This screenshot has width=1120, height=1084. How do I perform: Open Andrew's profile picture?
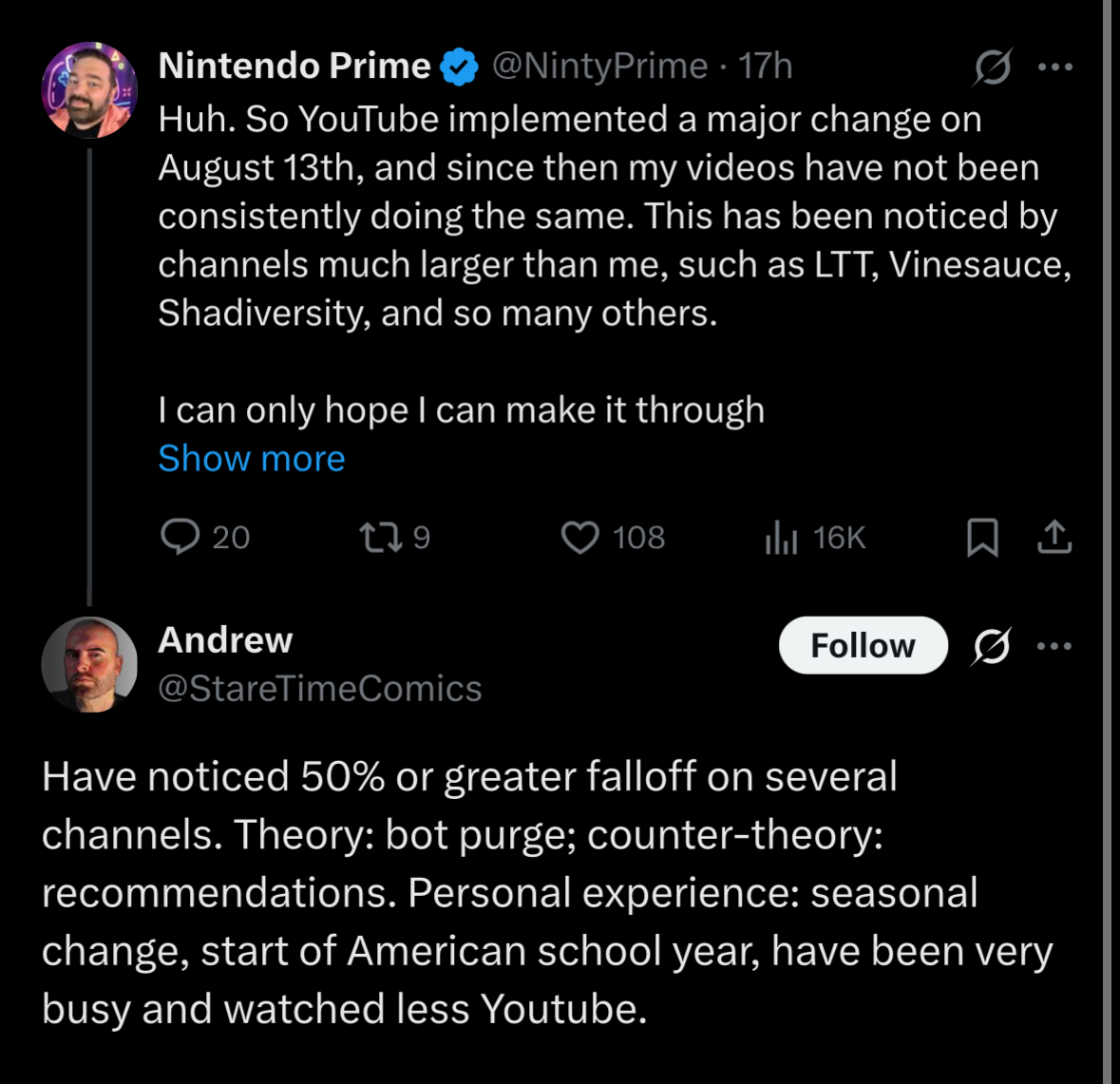pyautogui.click(x=89, y=665)
